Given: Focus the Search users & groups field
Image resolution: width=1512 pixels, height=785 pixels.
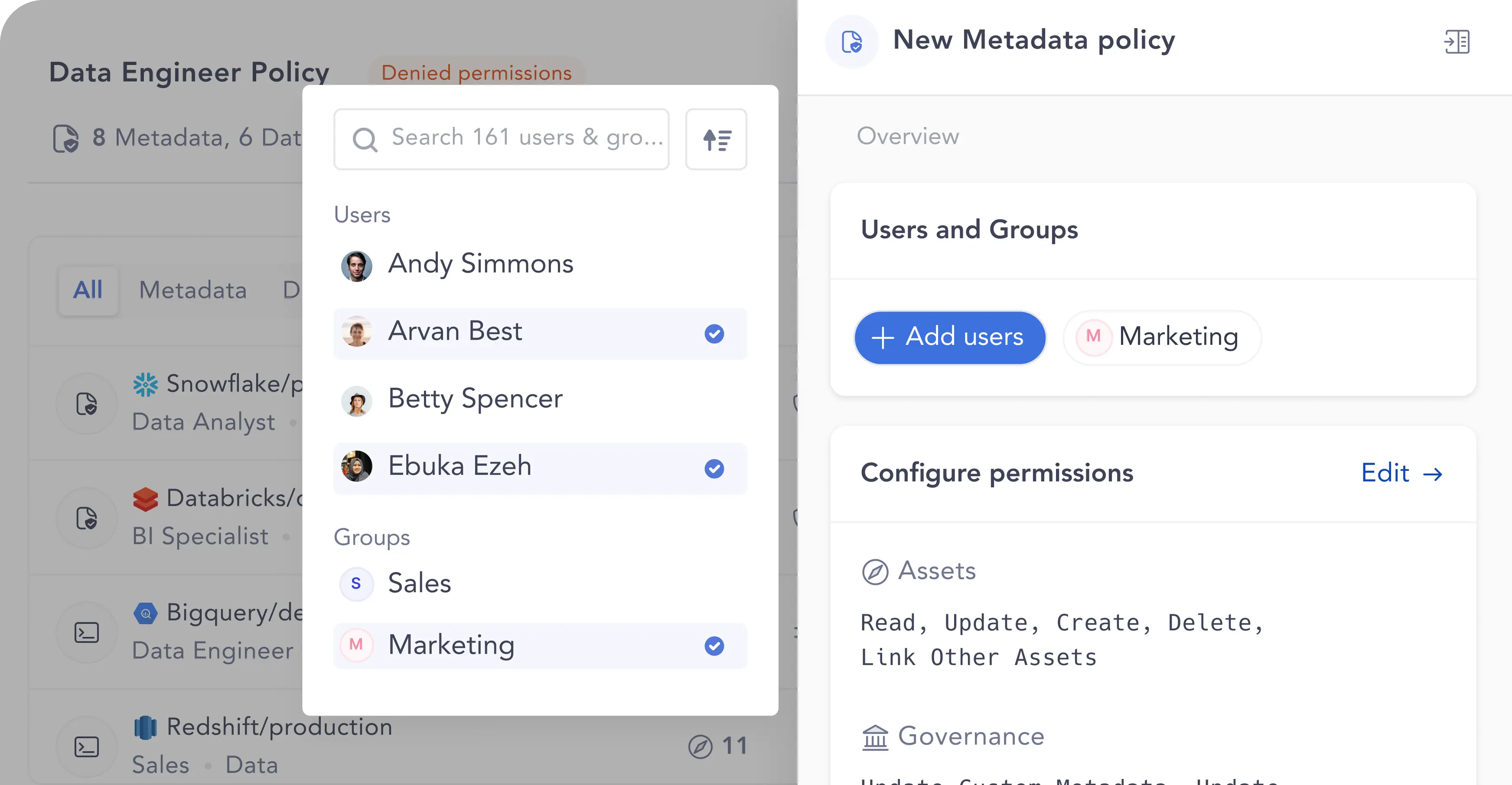Looking at the screenshot, I should pyautogui.click(x=501, y=139).
